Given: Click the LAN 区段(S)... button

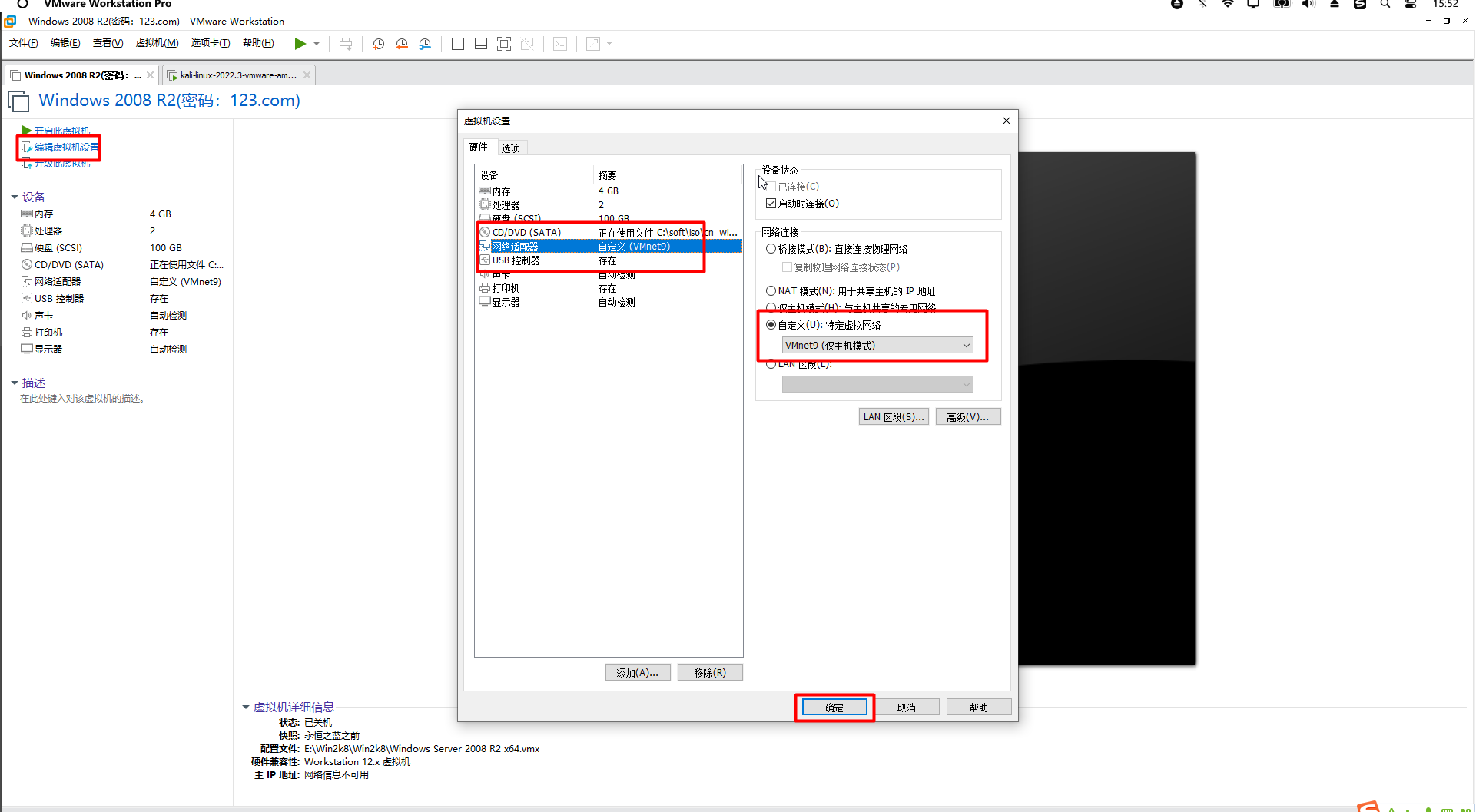Looking at the screenshot, I should [x=894, y=417].
